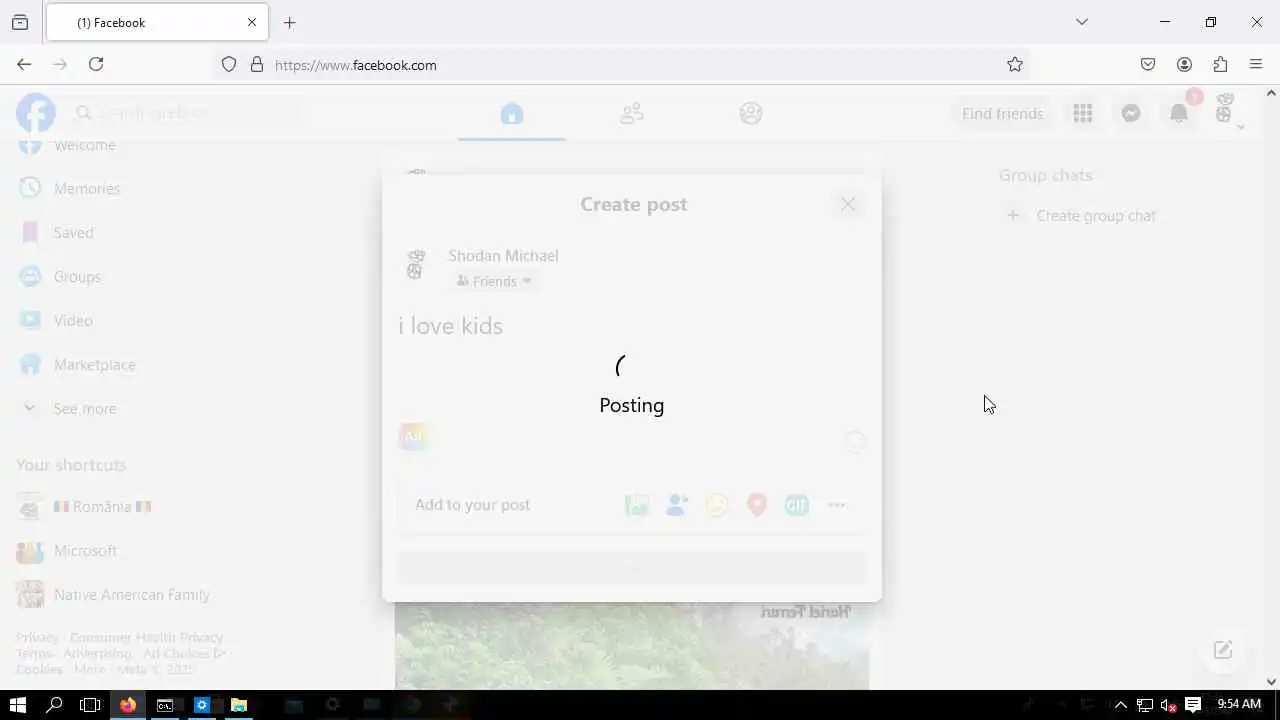Open more post options ellipsis
The image size is (1280, 720).
(837, 505)
